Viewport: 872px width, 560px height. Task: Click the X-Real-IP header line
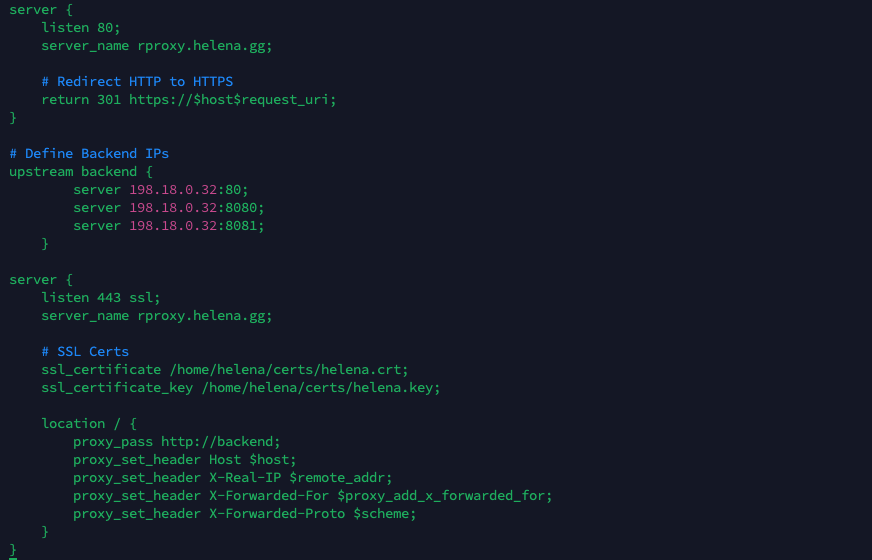[x=232, y=477]
